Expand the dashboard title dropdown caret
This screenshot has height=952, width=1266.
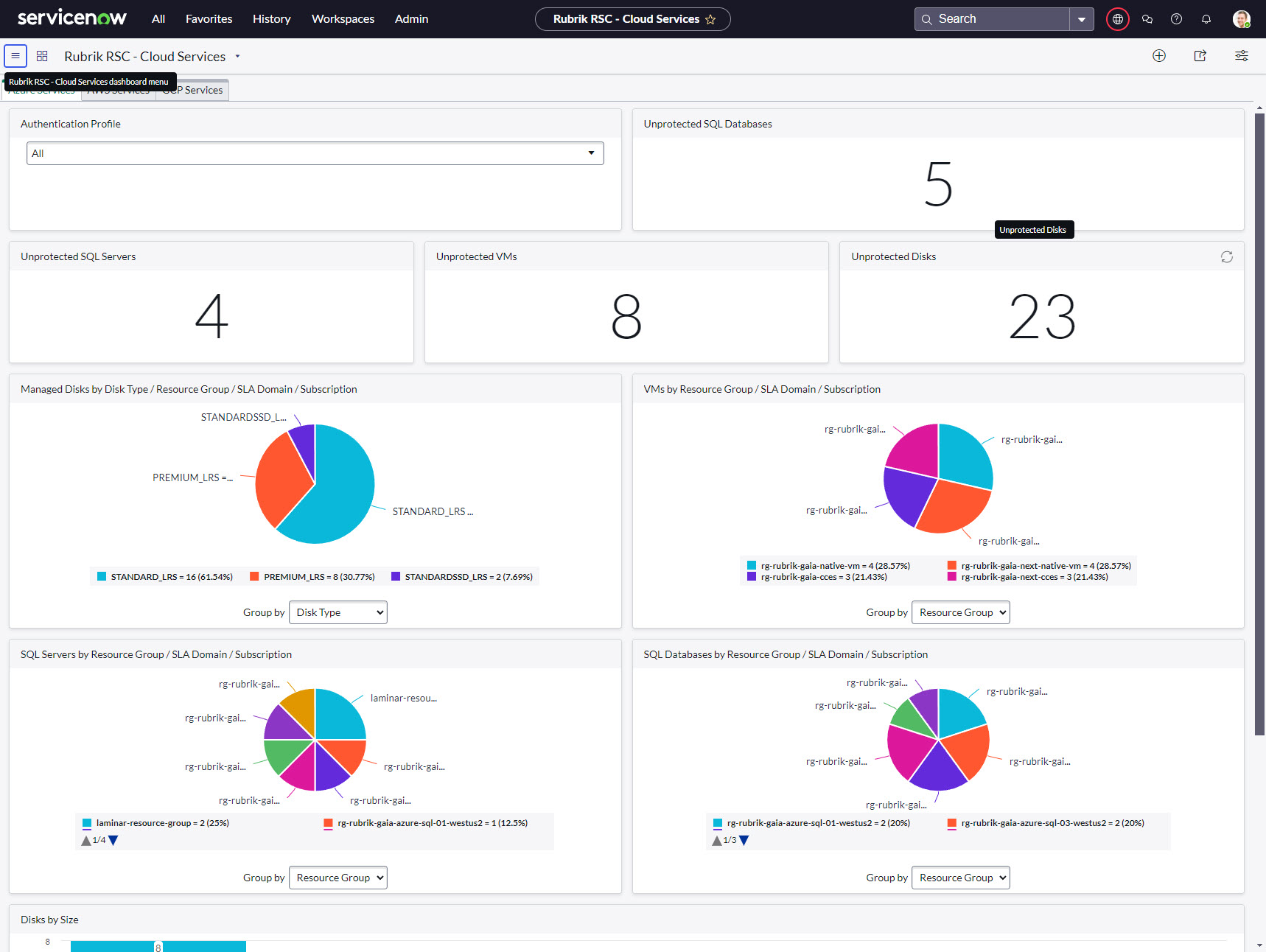[x=237, y=56]
